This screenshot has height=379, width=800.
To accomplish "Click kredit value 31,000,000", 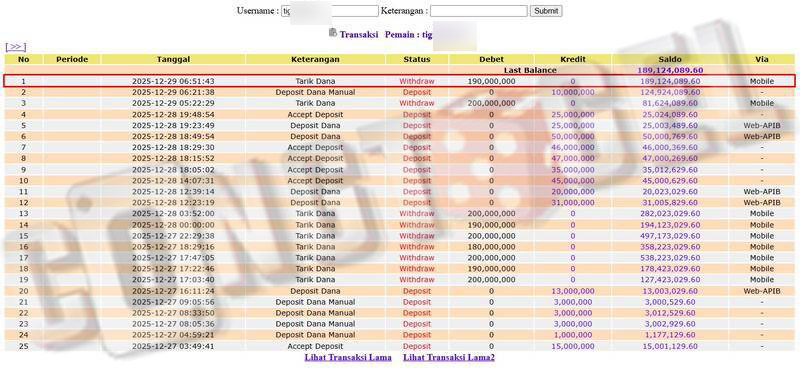I will [572, 203].
